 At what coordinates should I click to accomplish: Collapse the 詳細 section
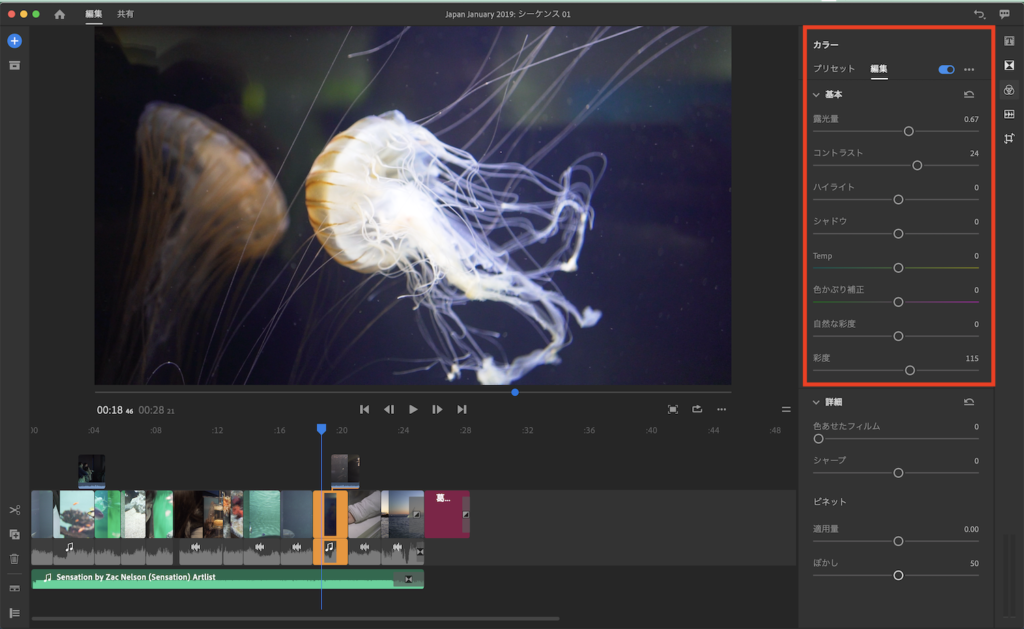[816, 402]
